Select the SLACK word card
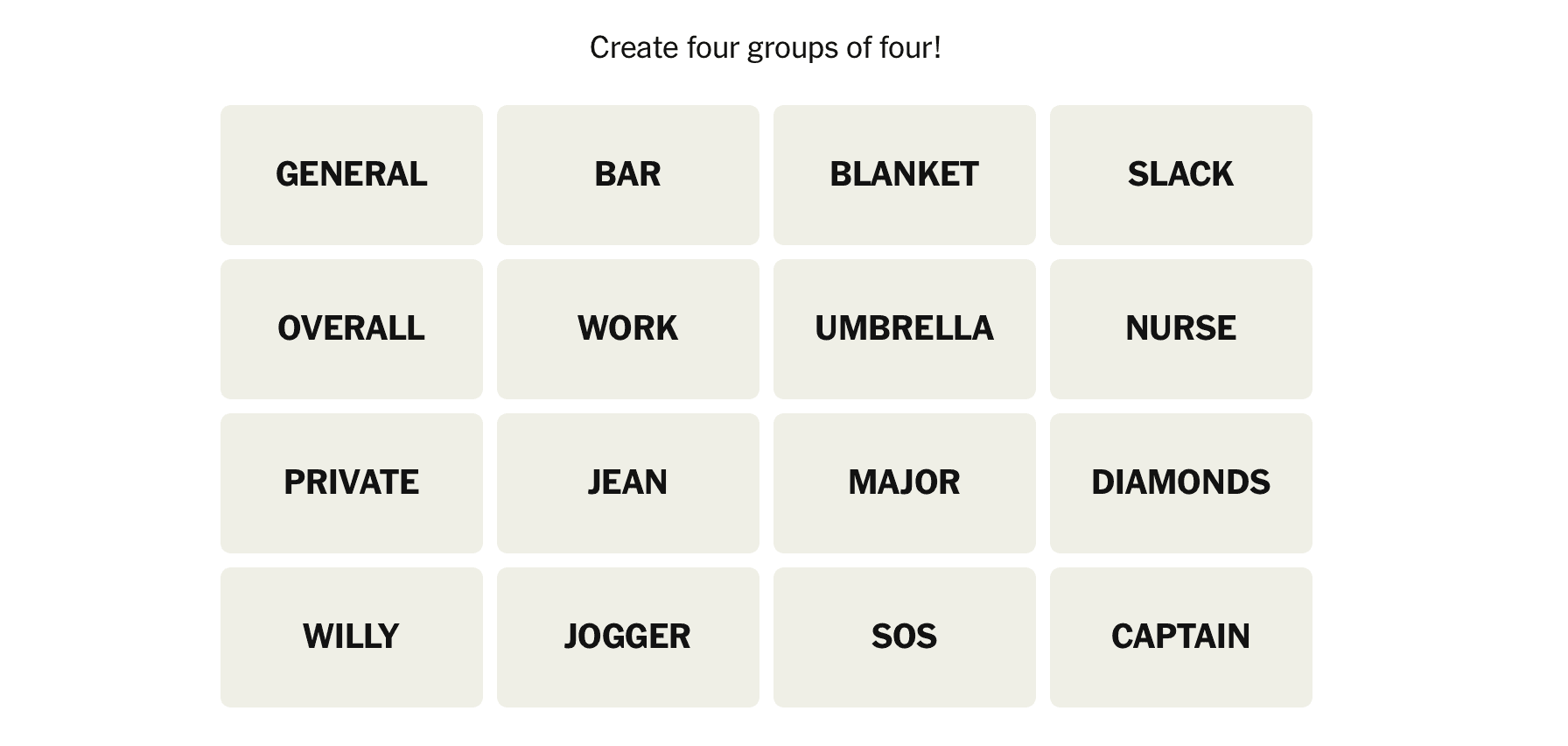Screen dimensions: 1568x746 pyautogui.click(x=1180, y=174)
